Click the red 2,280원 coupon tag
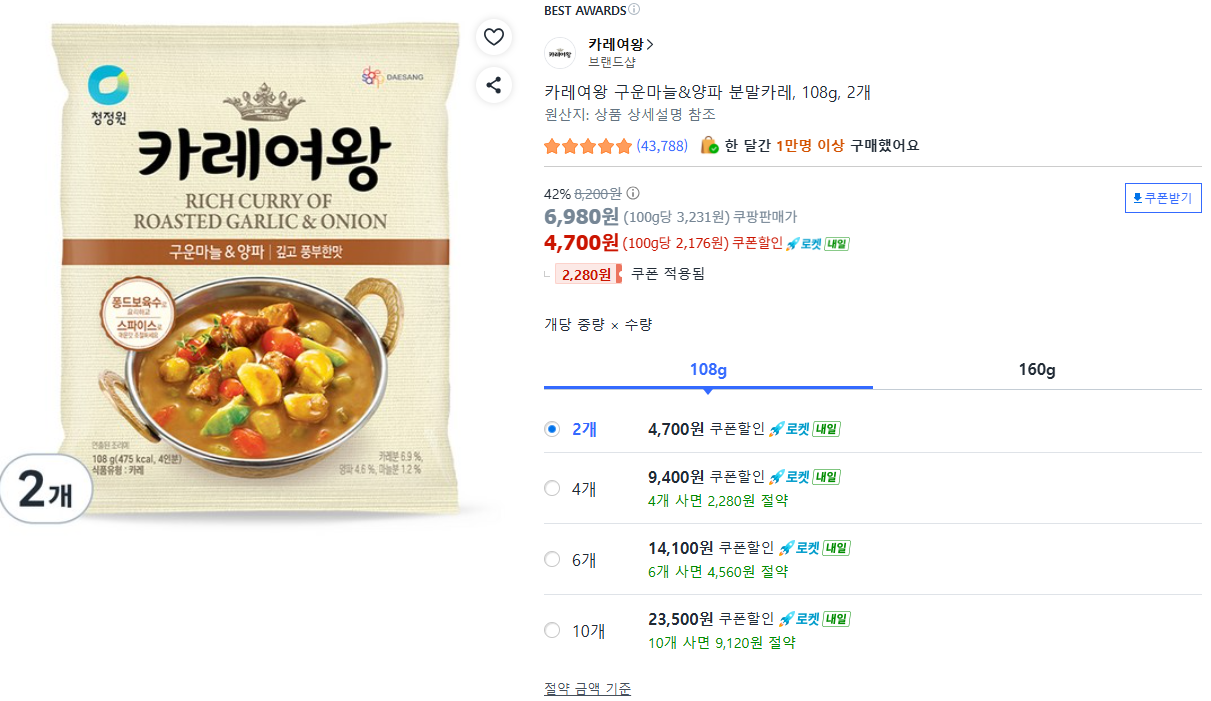The width and height of the screenshot is (1211, 701). (587, 274)
